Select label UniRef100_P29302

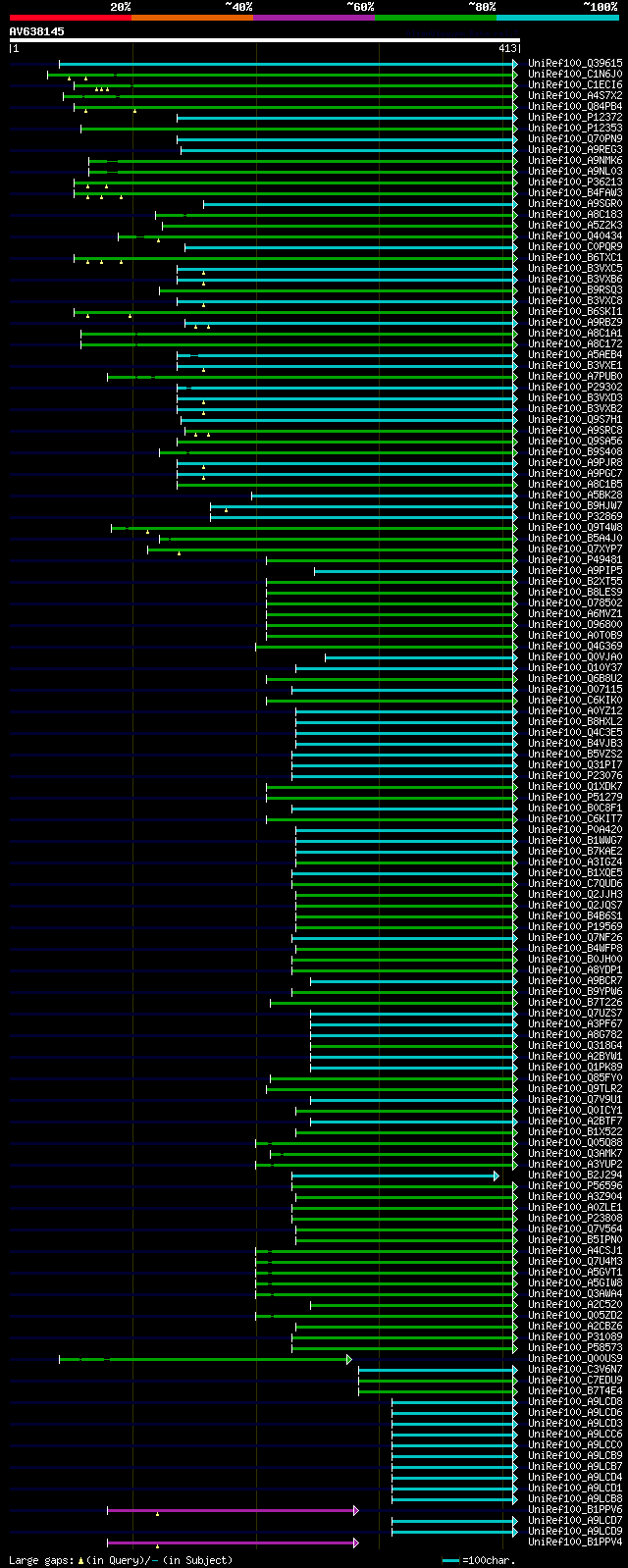575,387
